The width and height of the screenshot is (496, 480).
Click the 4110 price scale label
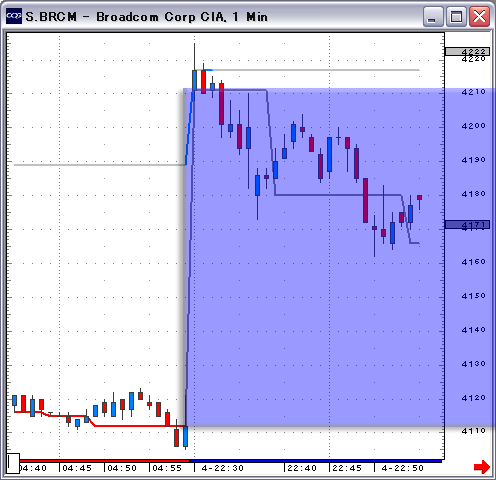click(x=473, y=431)
